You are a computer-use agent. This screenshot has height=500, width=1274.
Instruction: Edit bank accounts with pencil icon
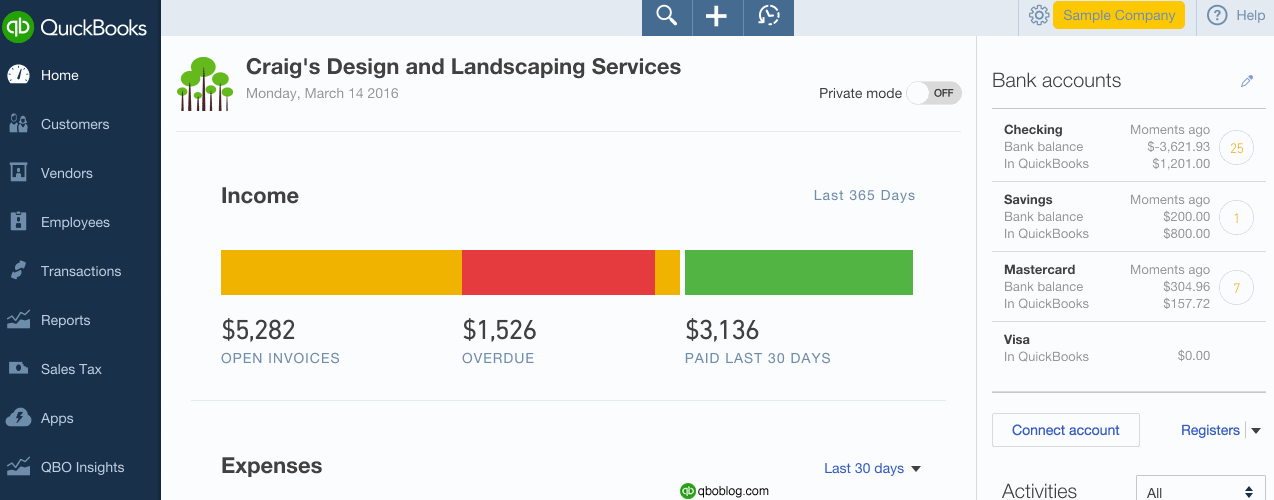(x=1247, y=81)
